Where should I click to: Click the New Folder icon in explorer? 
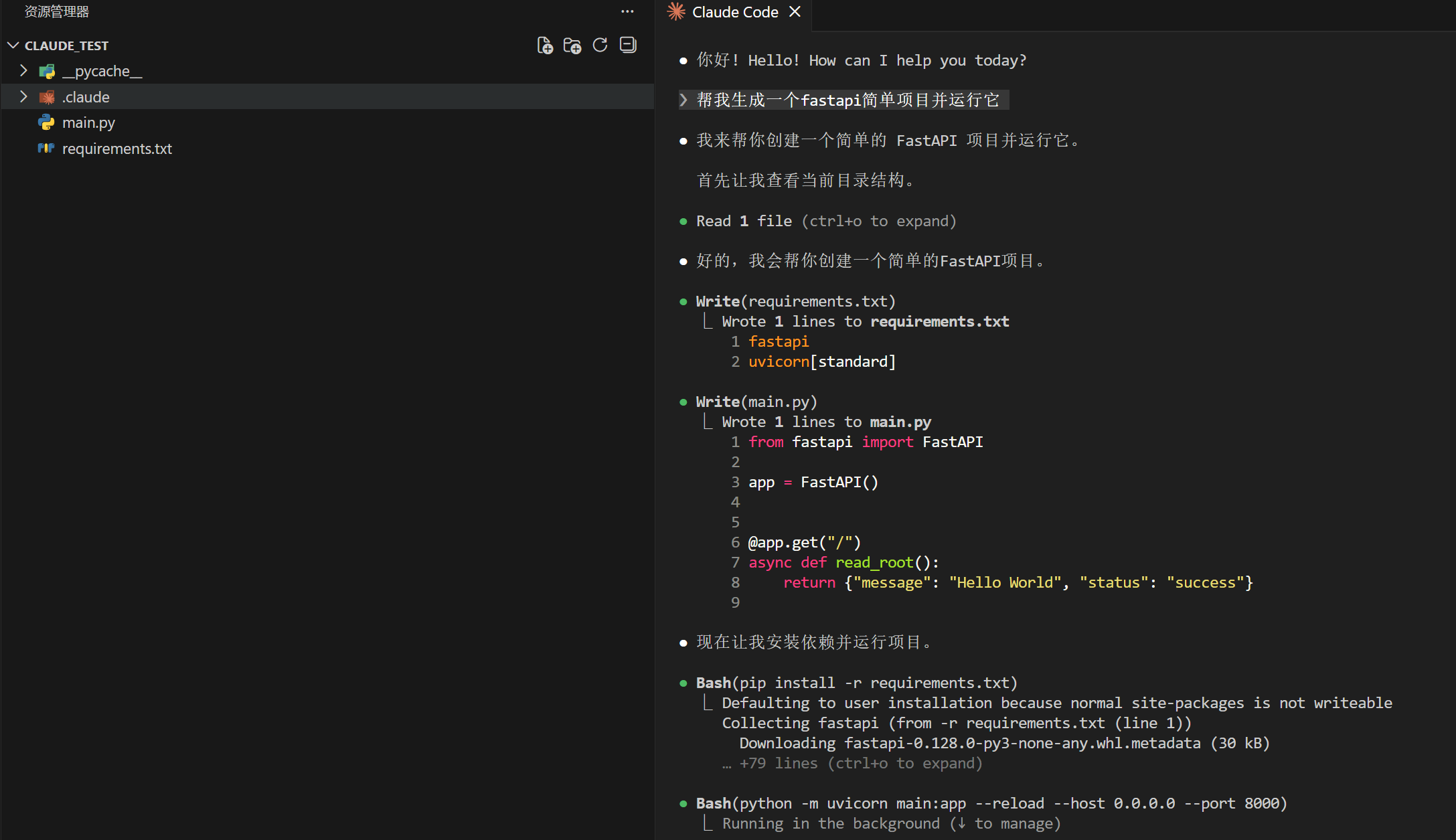pyautogui.click(x=572, y=46)
